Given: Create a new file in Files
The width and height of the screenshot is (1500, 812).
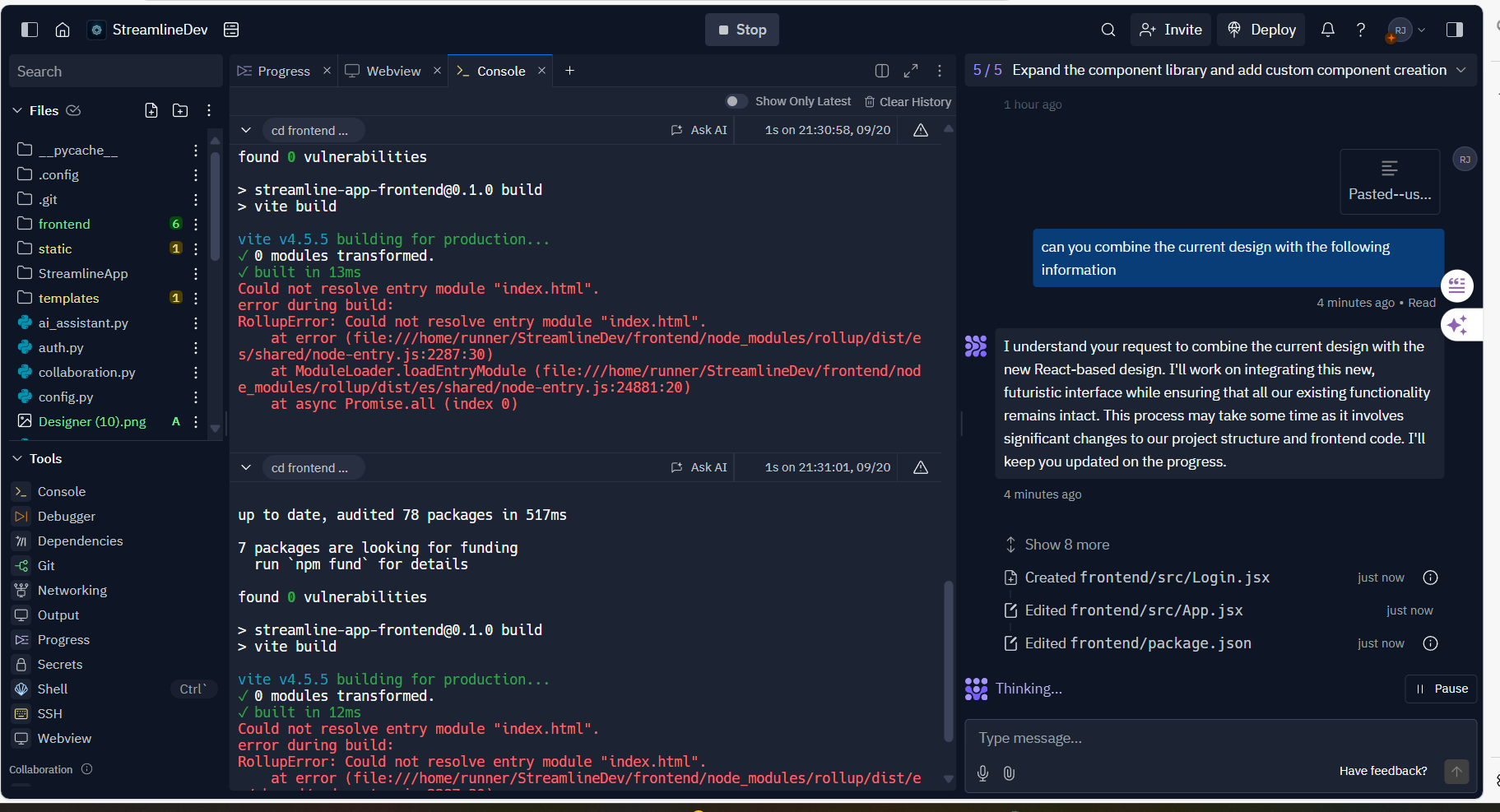Looking at the screenshot, I should [151, 110].
